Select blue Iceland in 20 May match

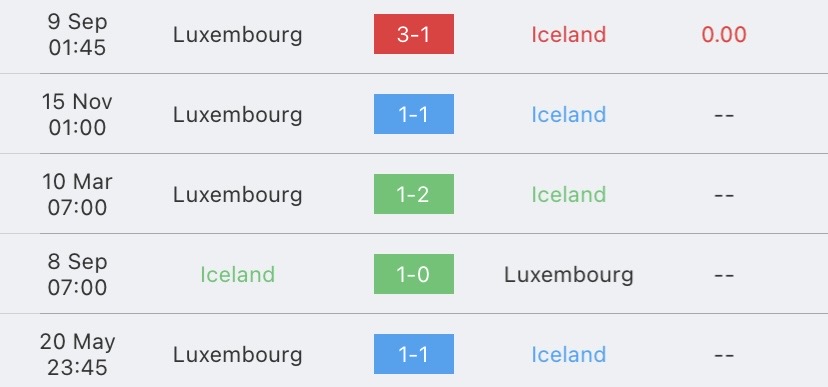[x=568, y=354]
